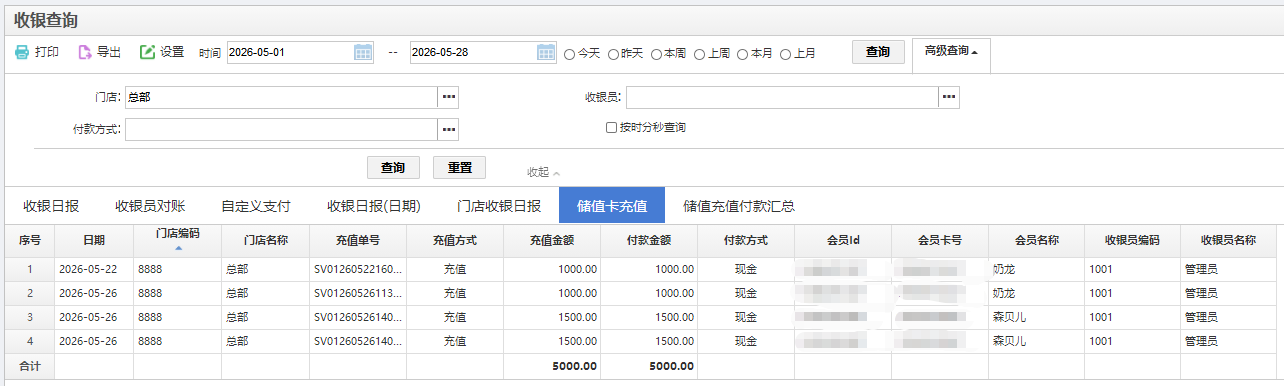Click 收起 to collapse filters
Viewport: 1284px width, 386px height.
(x=544, y=172)
